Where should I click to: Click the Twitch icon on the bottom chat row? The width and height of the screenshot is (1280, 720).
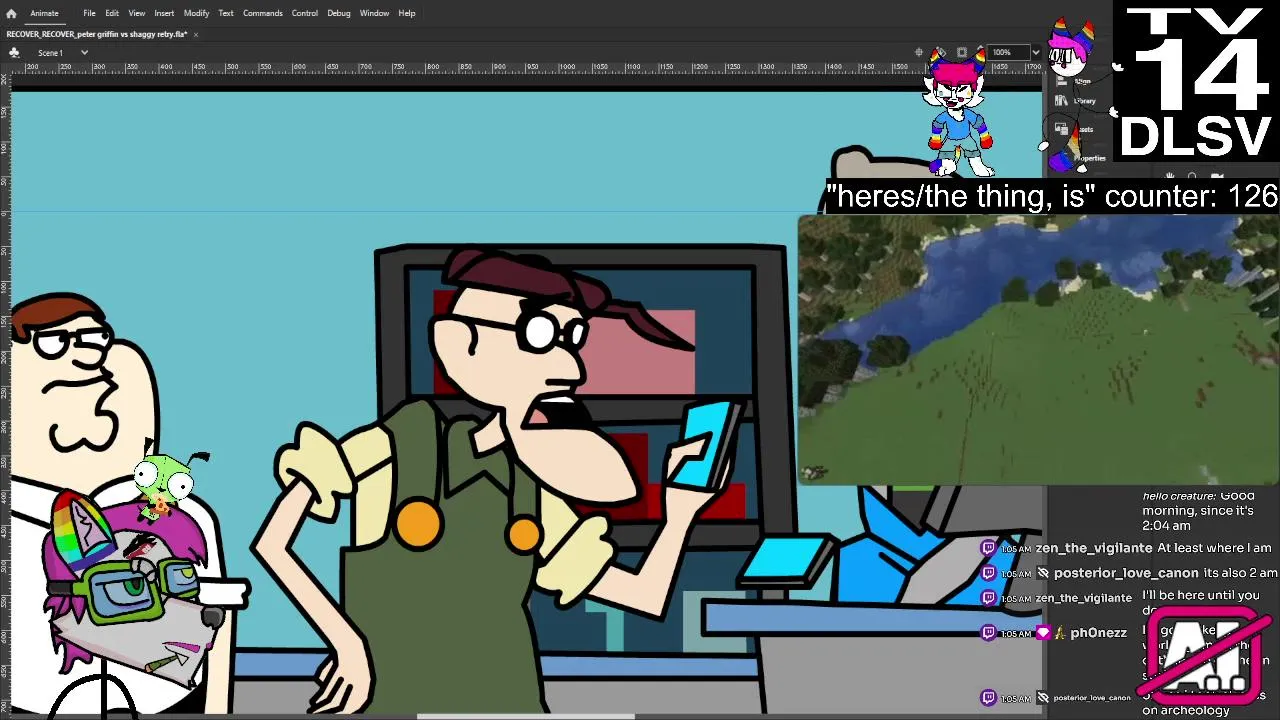pos(988,697)
